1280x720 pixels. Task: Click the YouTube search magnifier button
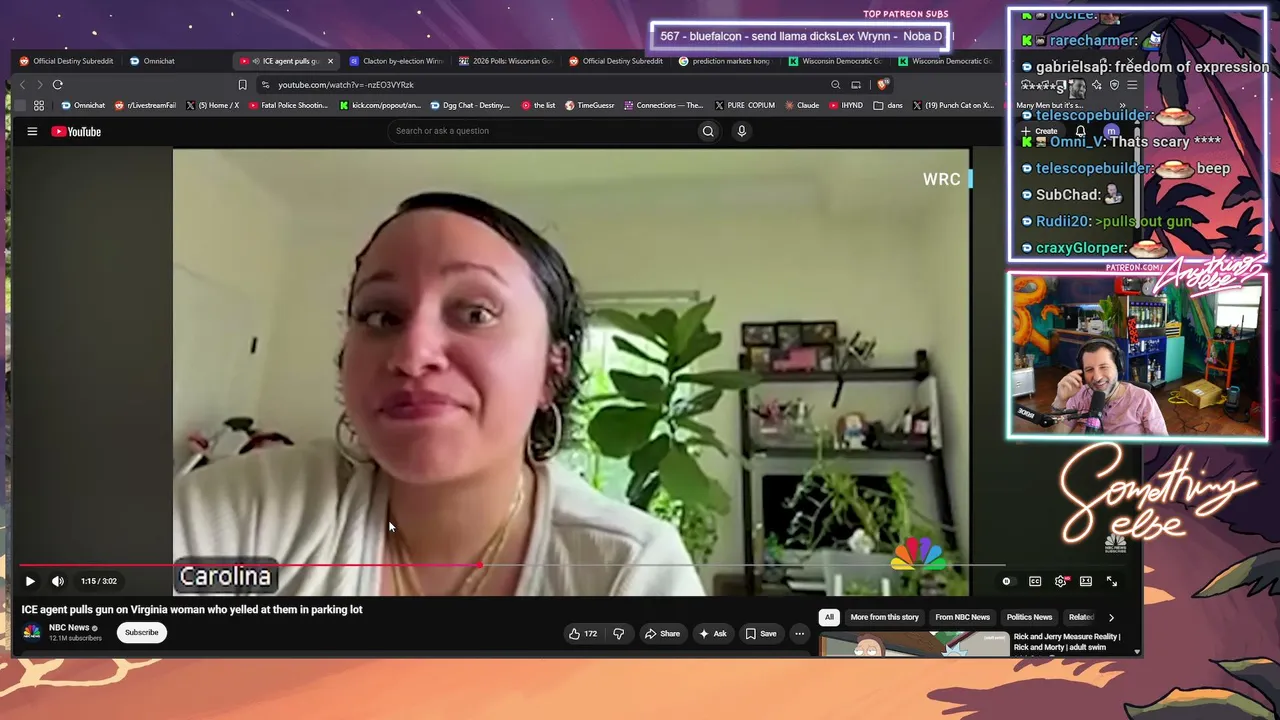click(x=708, y=131)
